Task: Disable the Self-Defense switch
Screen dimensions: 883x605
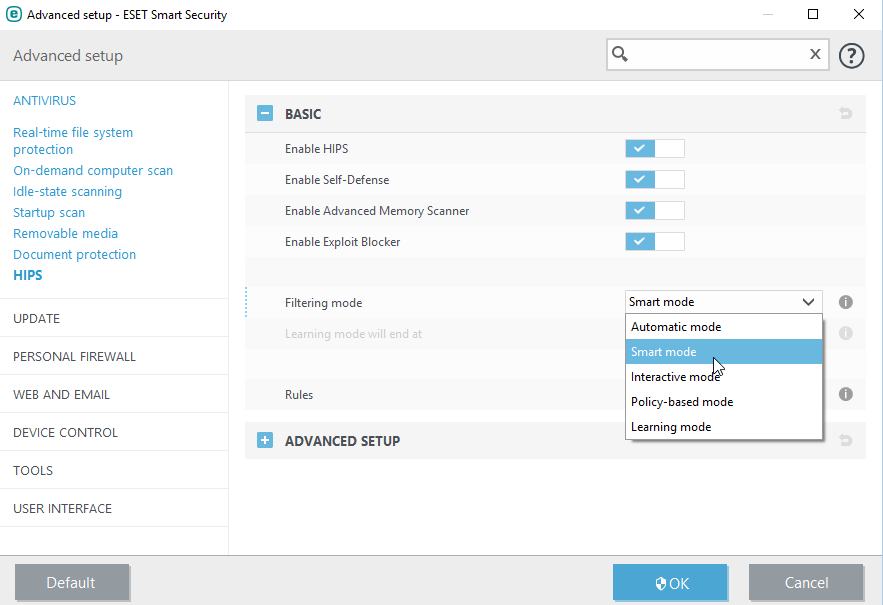Action: click(654, 180)
